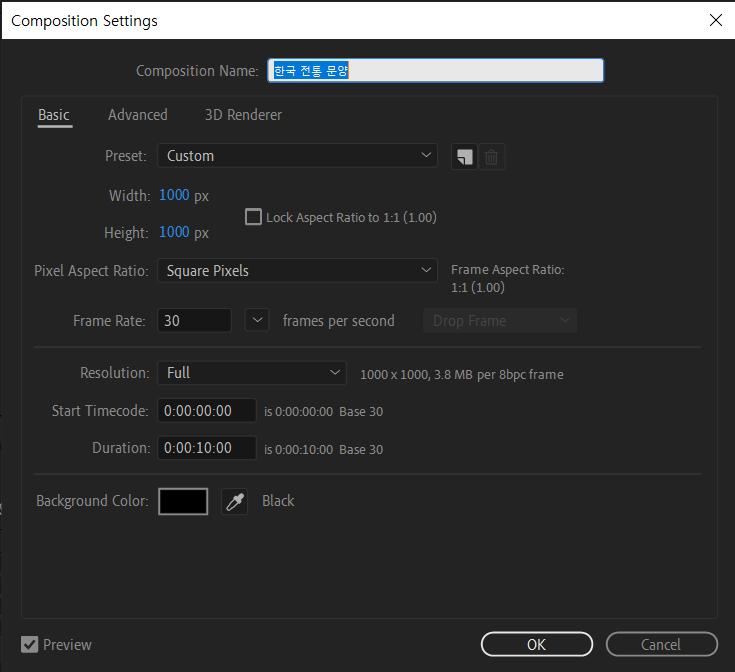Open the Resolution dropdown set to Full

point(252,373)
